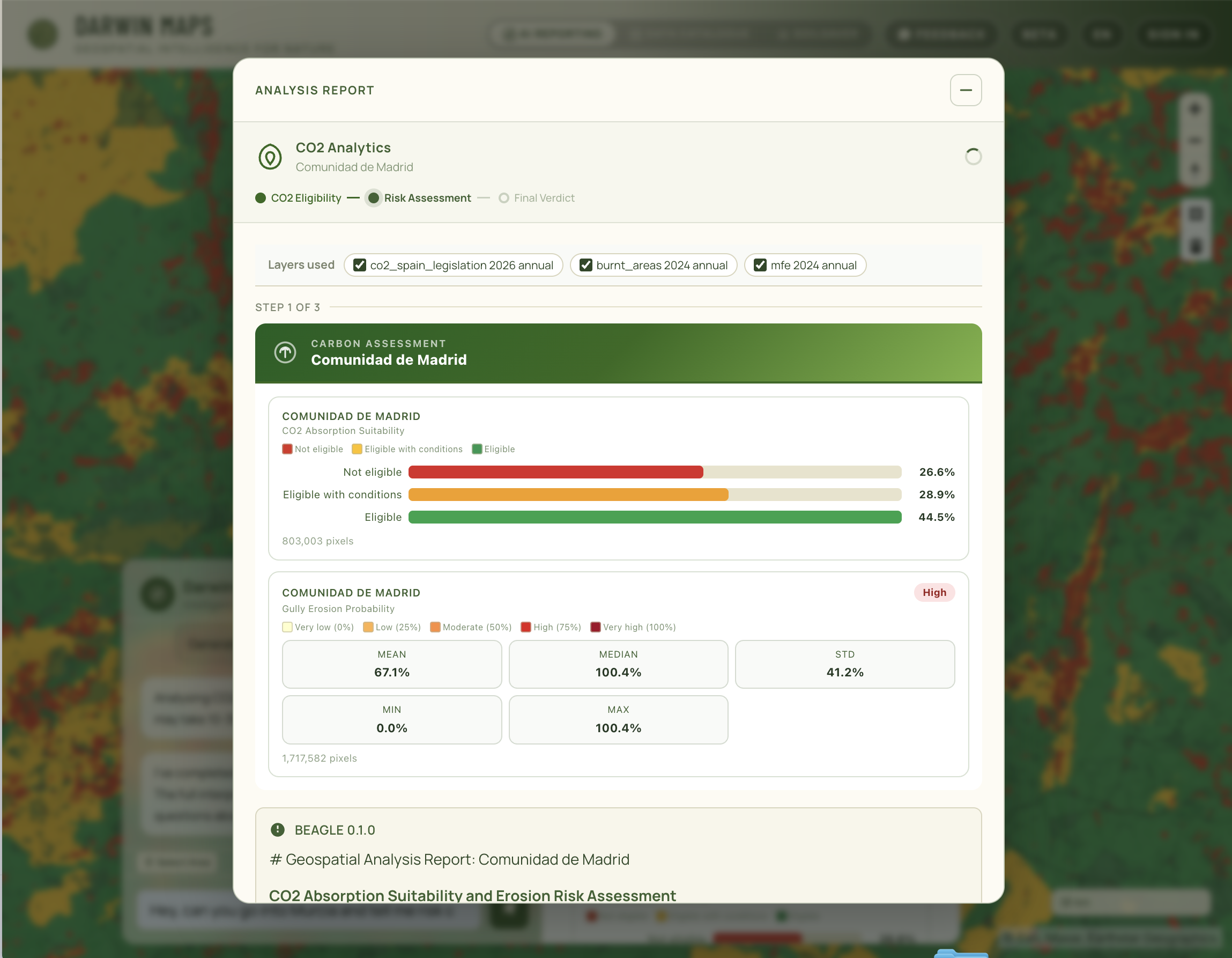This screenshot has width=1232, height=958.
Task: Click the Eligible green legend swatch
Action: [x=477, y=449]
